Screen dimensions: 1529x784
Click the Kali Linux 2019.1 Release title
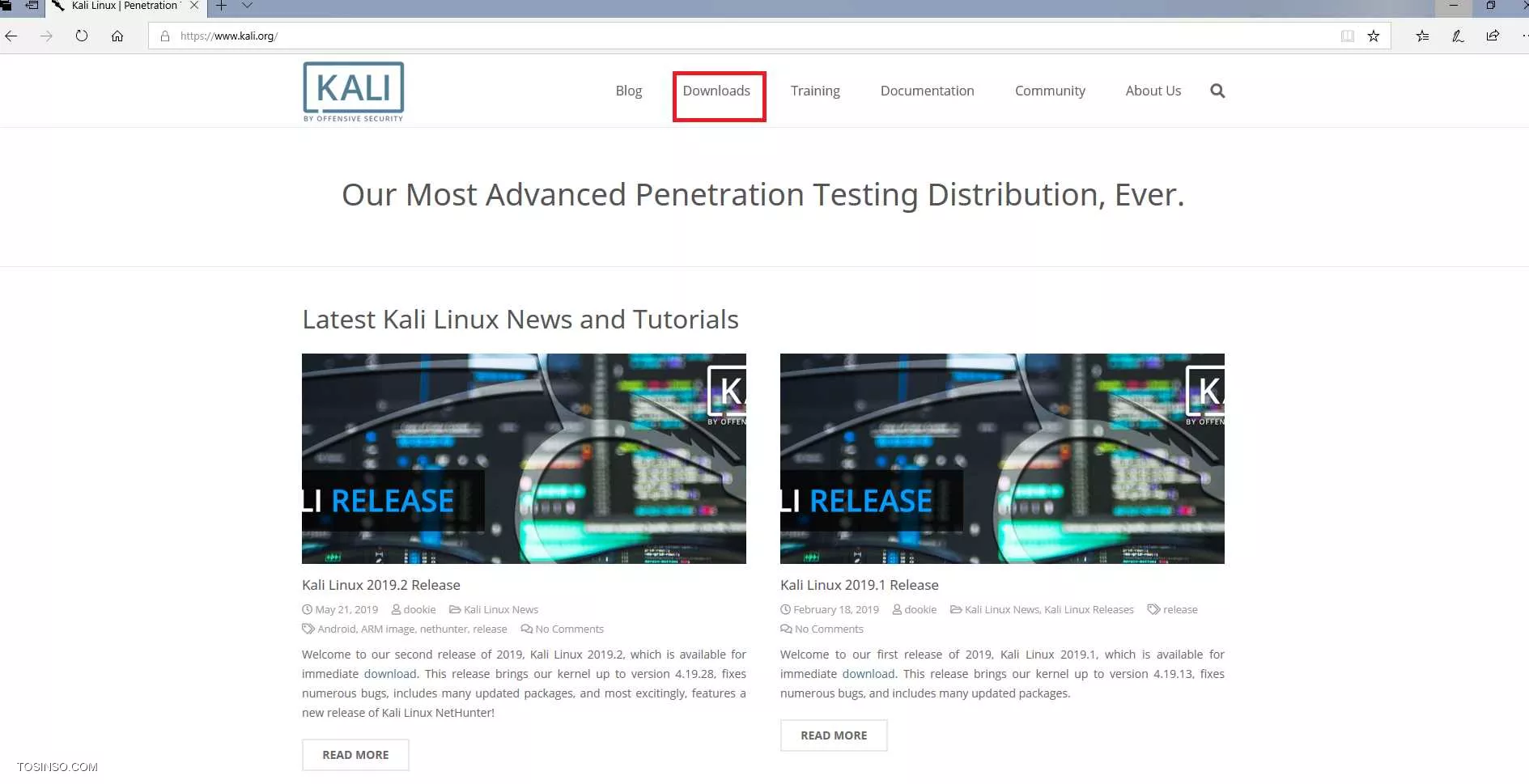click(x=860, y=585)
